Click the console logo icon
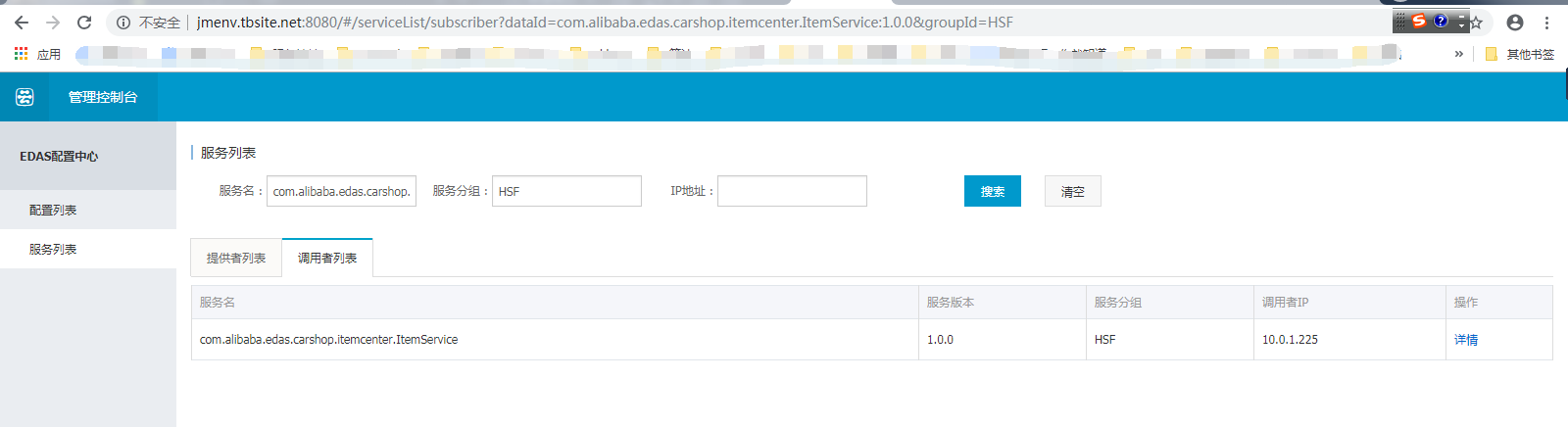The image size is (1568, 427). 24,97
